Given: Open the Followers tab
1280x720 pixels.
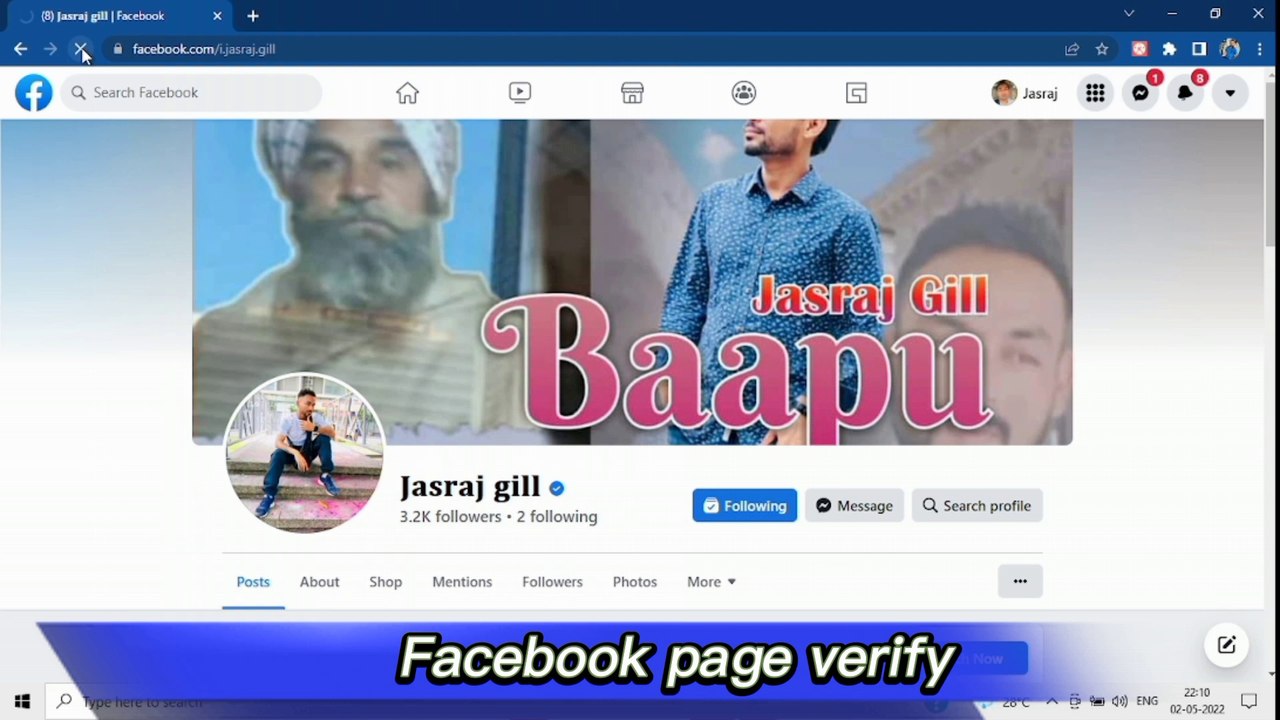Looking at the screenshot, I should tap(552, 582).
